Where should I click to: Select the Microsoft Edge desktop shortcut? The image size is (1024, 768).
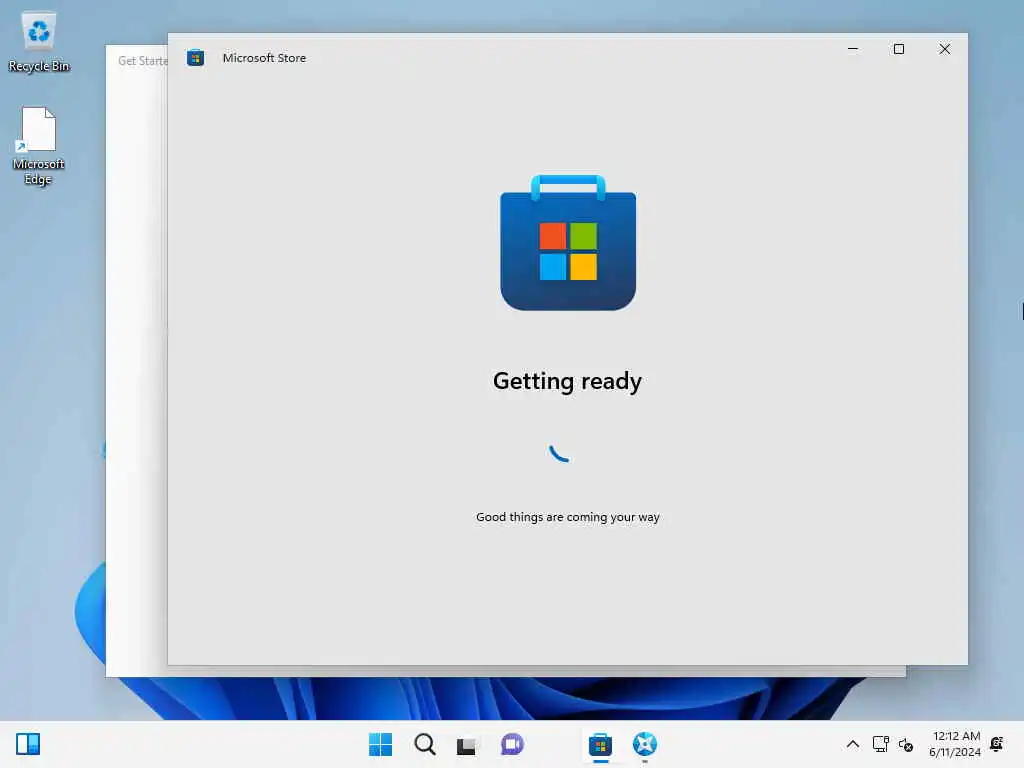point(38,146)
